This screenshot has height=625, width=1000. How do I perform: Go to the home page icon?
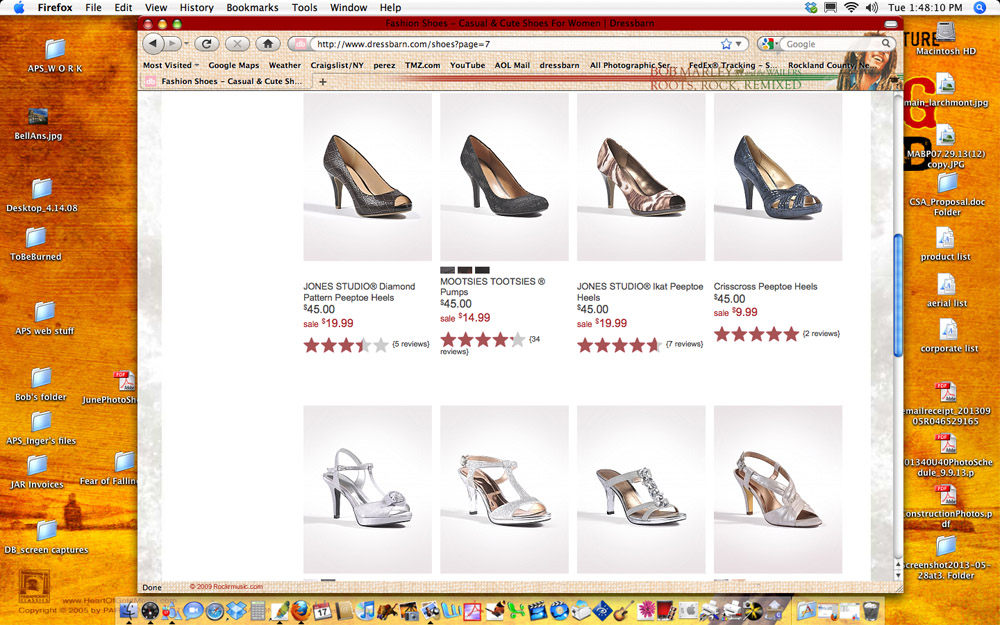(268, 43)
